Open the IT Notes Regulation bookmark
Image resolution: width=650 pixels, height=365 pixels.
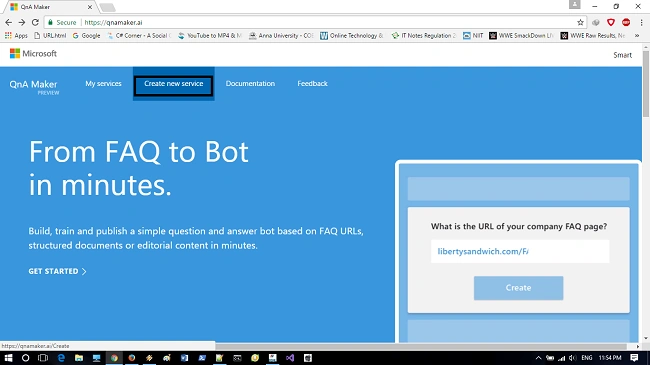[x=424, y=36]
